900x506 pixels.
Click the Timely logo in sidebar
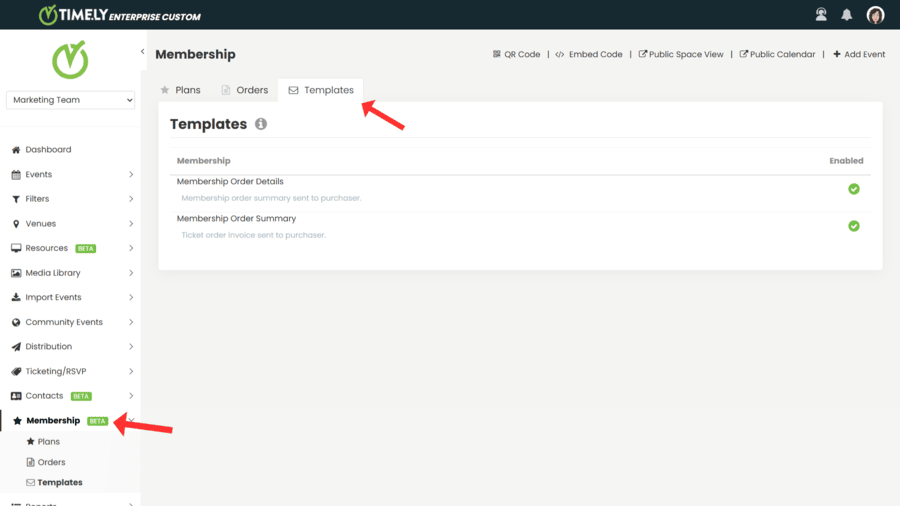(x=70, y=60)
